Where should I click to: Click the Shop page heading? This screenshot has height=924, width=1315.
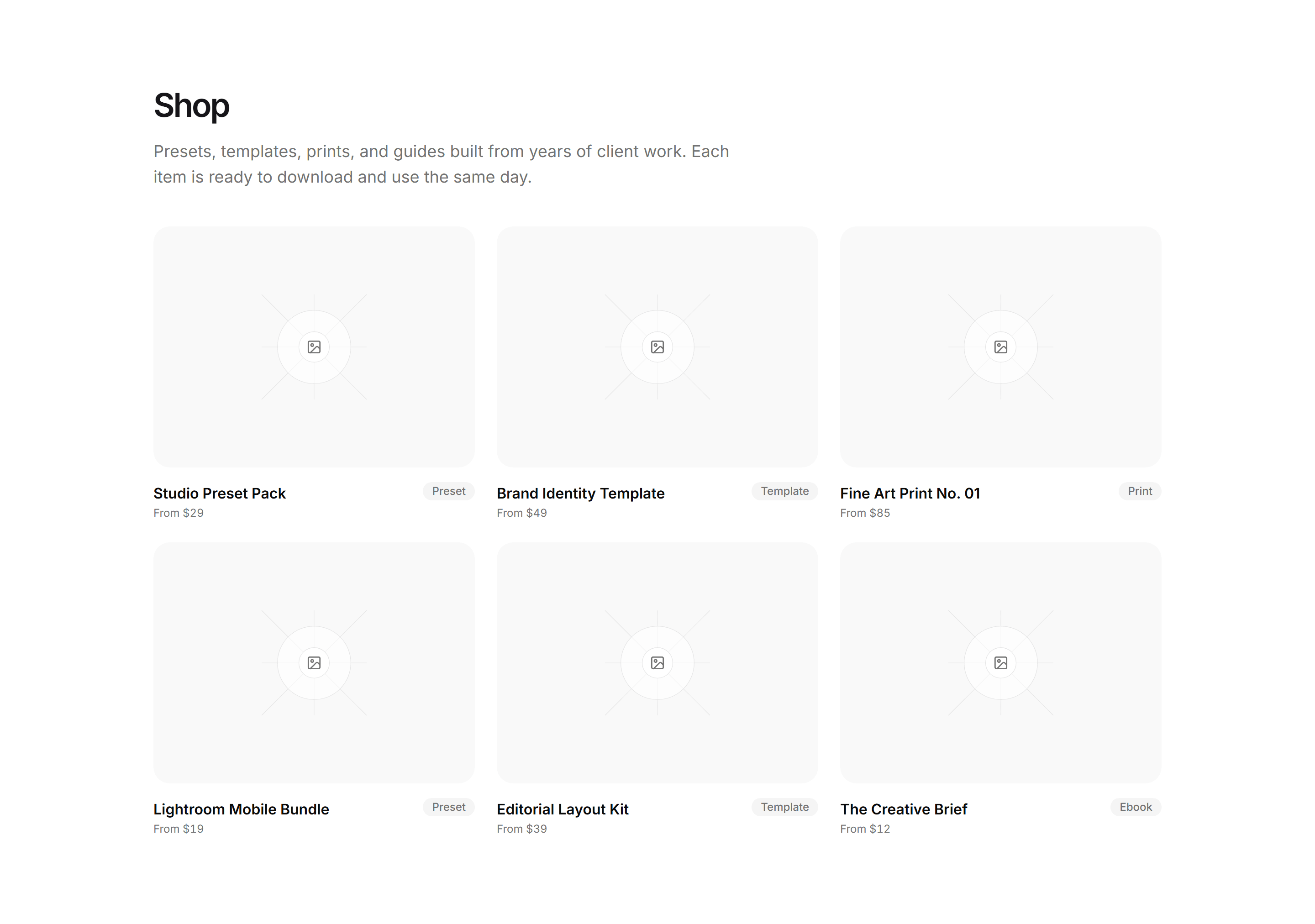(191, 106)
